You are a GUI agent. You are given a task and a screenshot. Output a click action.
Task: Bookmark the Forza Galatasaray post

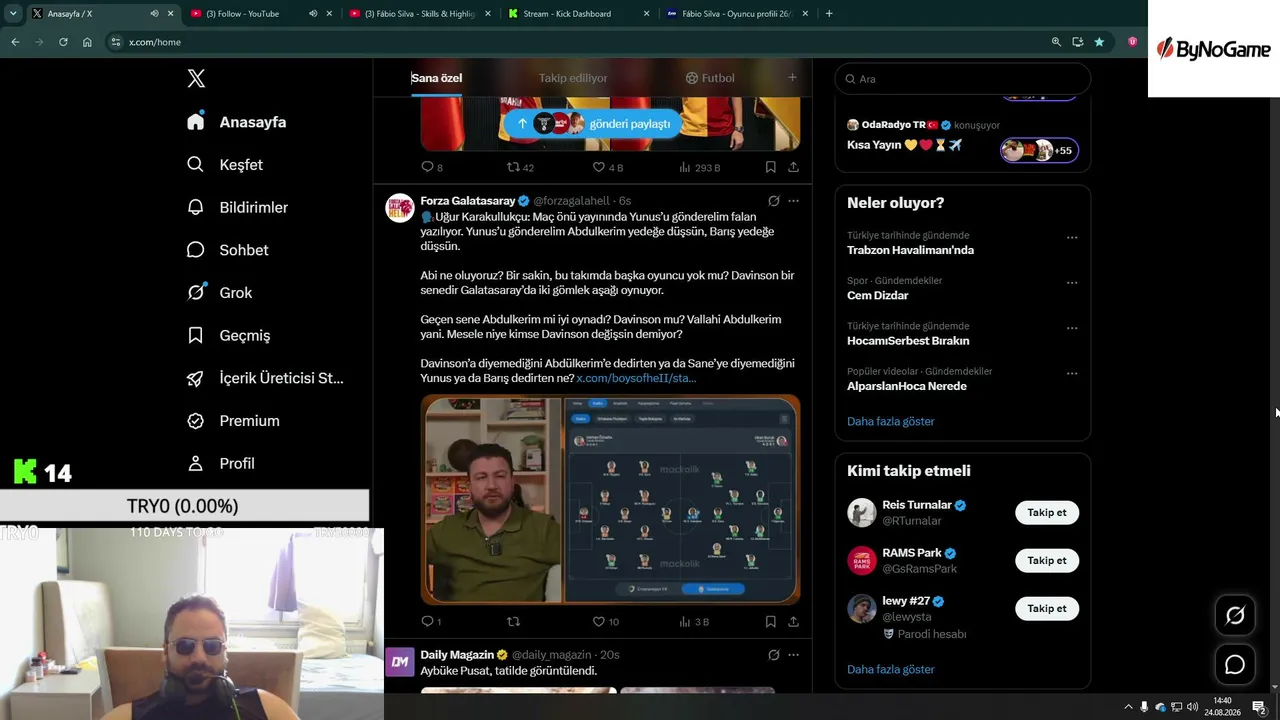[770, 621]
